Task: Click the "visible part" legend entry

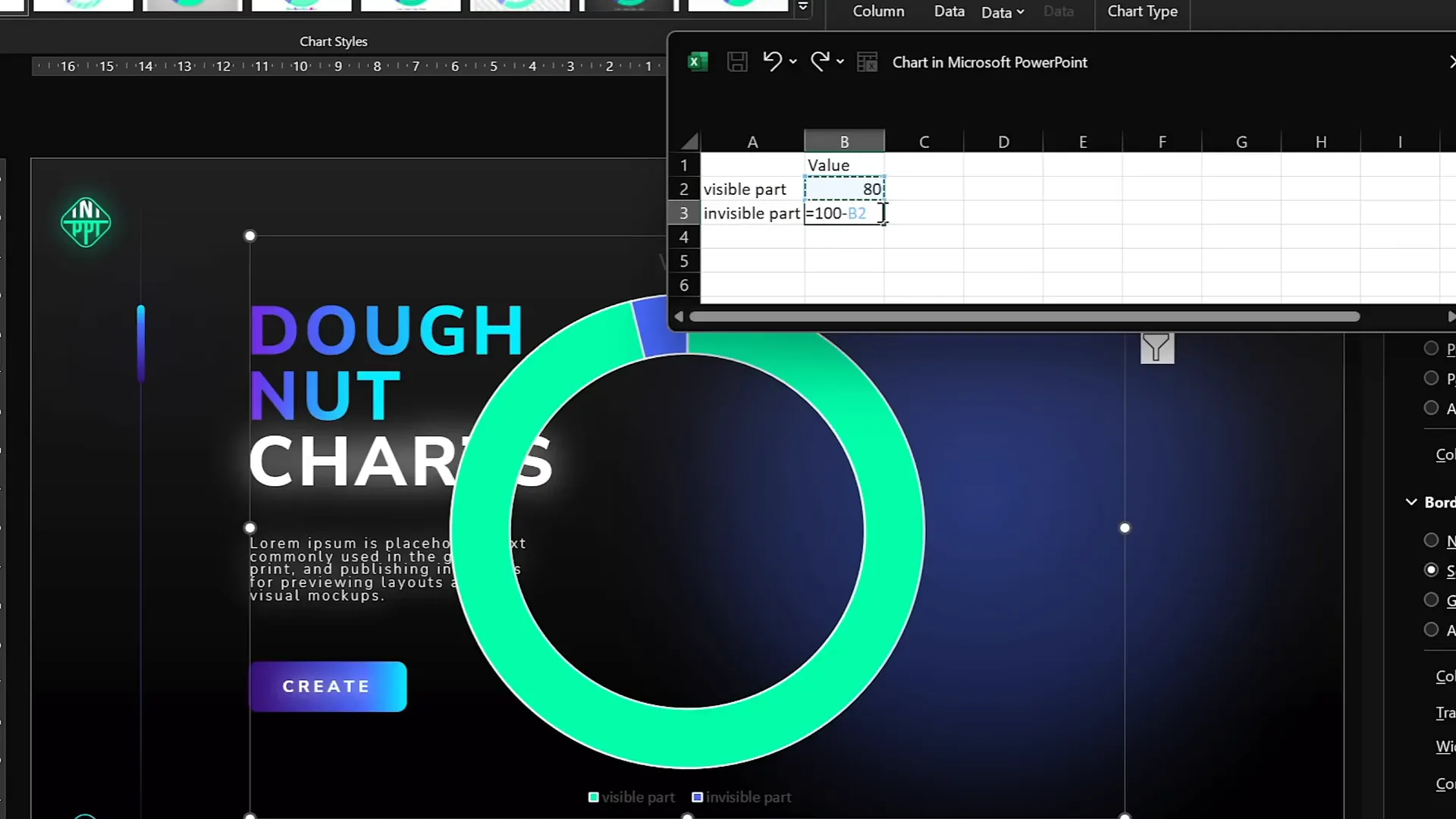Action: point(631,797)
